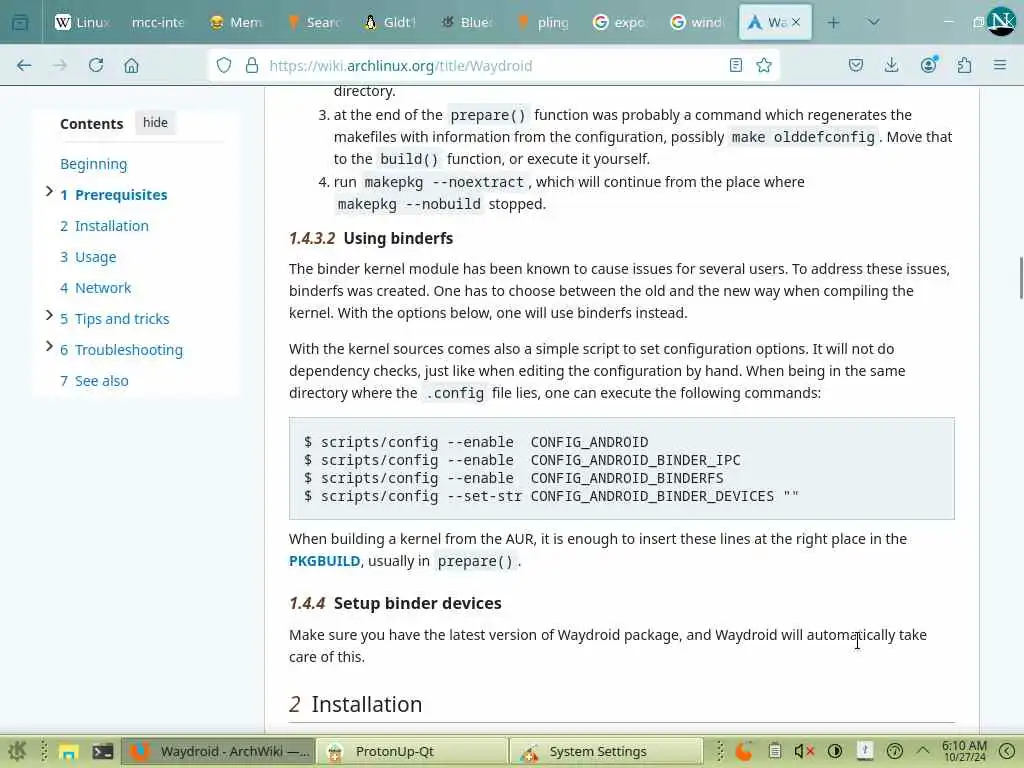1024x768 pixels.
Task: Open the KDE application launcher
Action: pyautogui.click(x=17, y=751)
